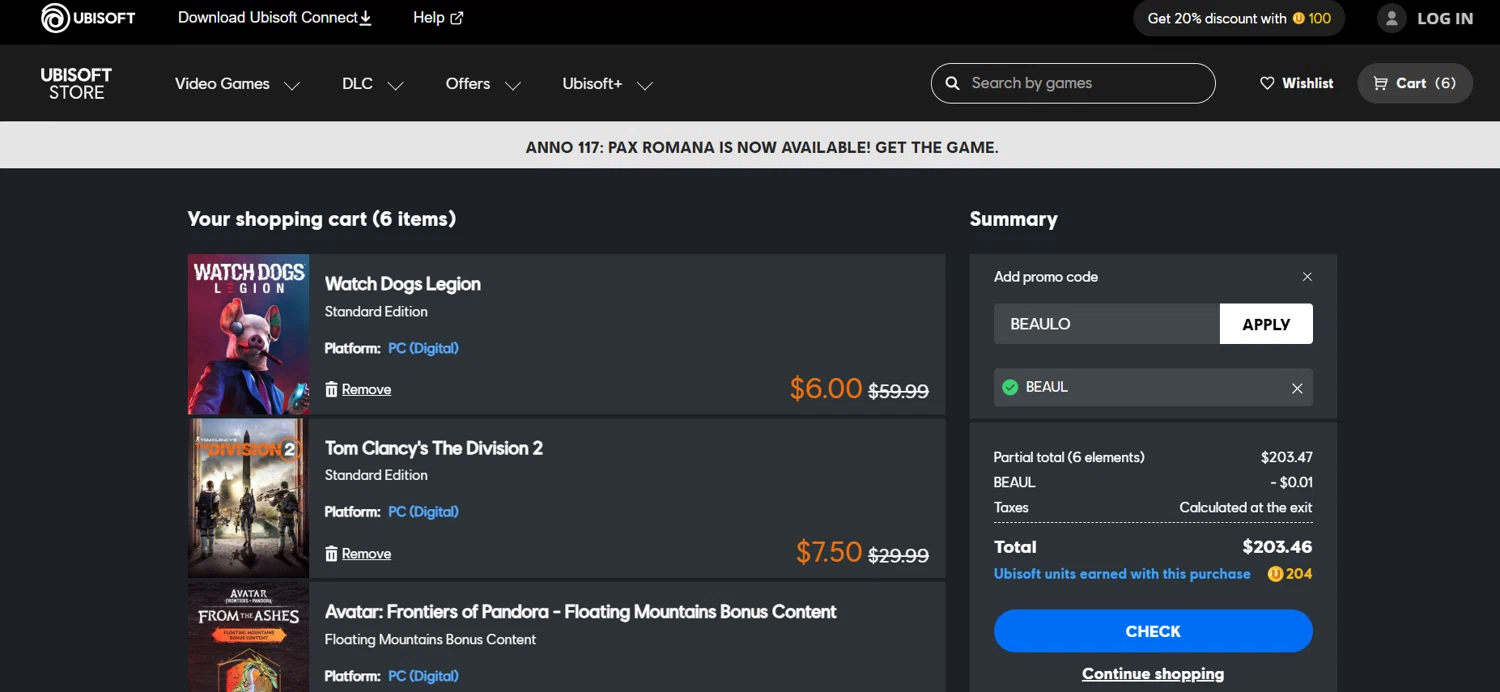The image size is (1500, 692).
Task: Open Watch Dogs Legion title
Action: click(x=403, y=284)
